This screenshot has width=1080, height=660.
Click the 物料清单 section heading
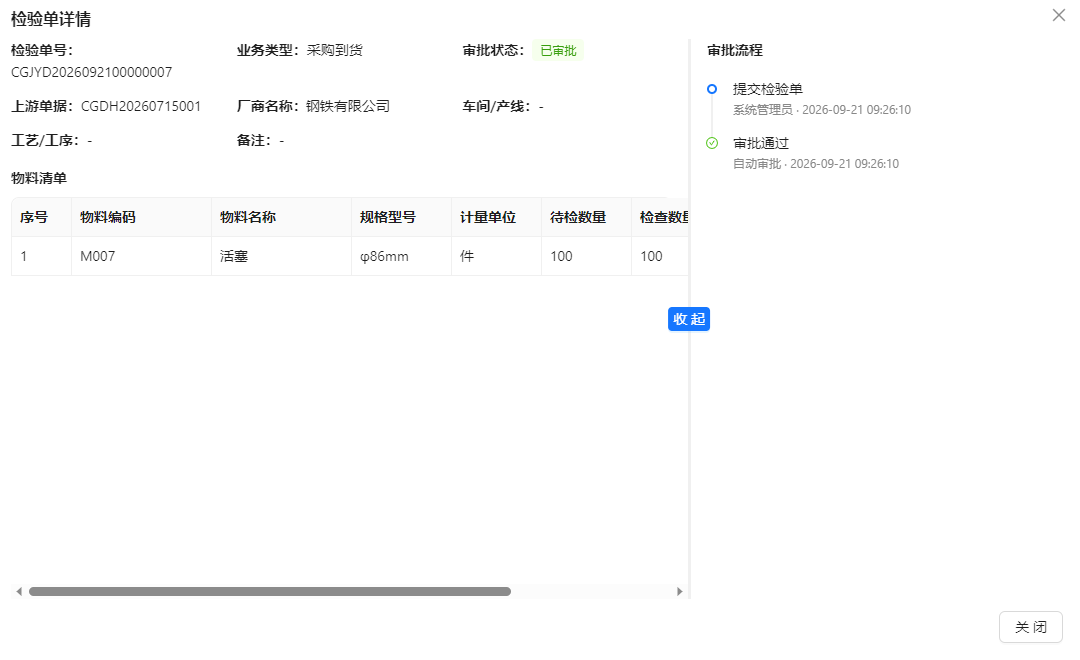(x=39, y=178)
